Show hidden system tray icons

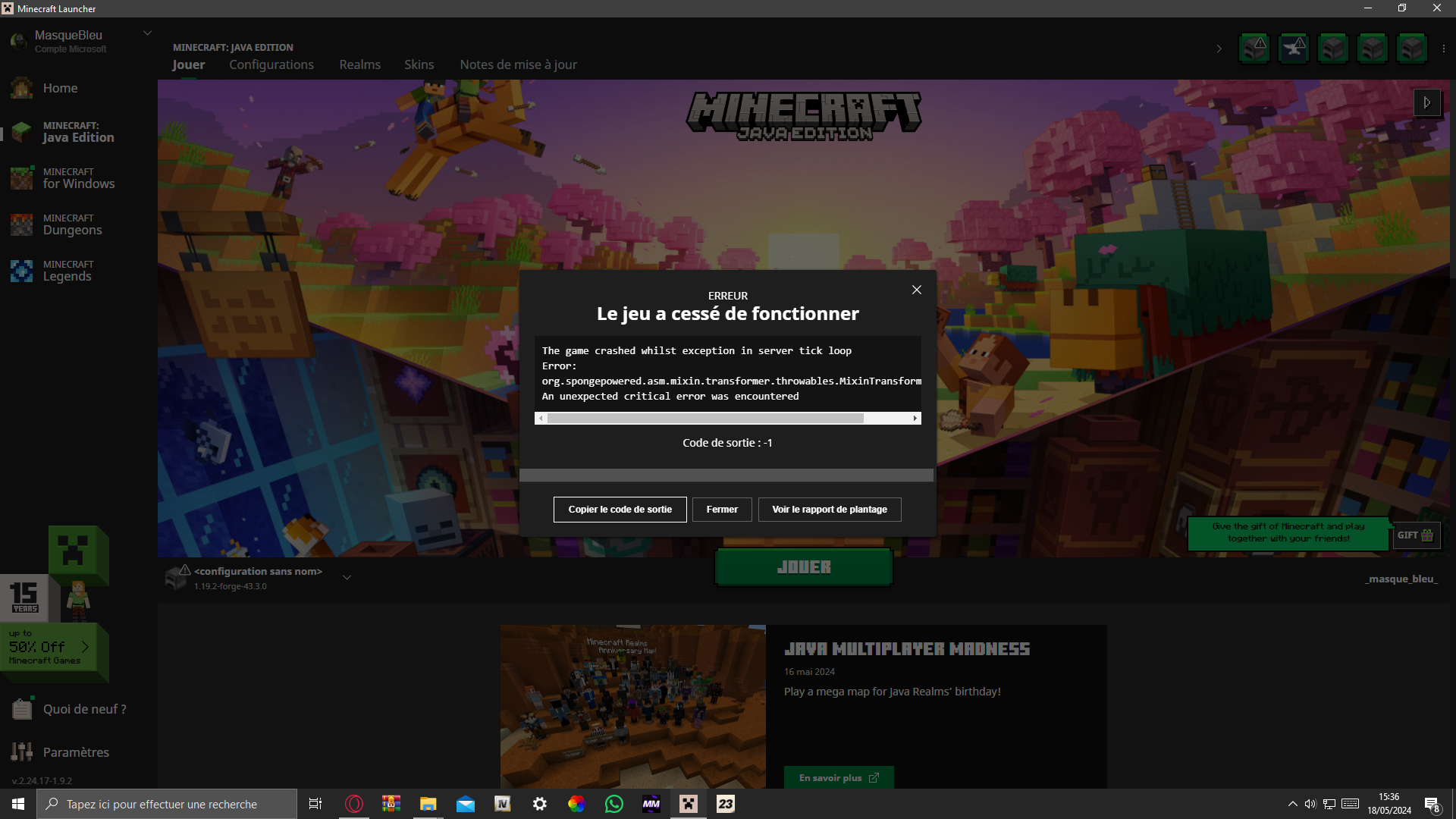point(1292,804)
